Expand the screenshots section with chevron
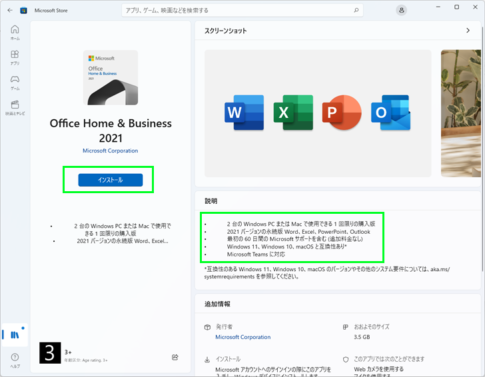The width and height of the screenshot is (485, 377). coord(468,30)
